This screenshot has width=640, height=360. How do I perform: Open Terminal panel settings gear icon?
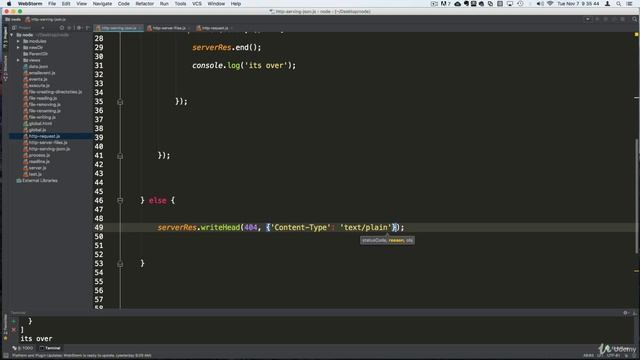(625, 313)
